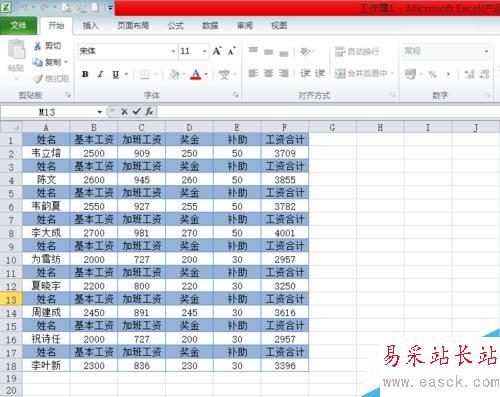Select row 13 header
This screenshot has height=397, width=500.
click(x=11, y=300)
